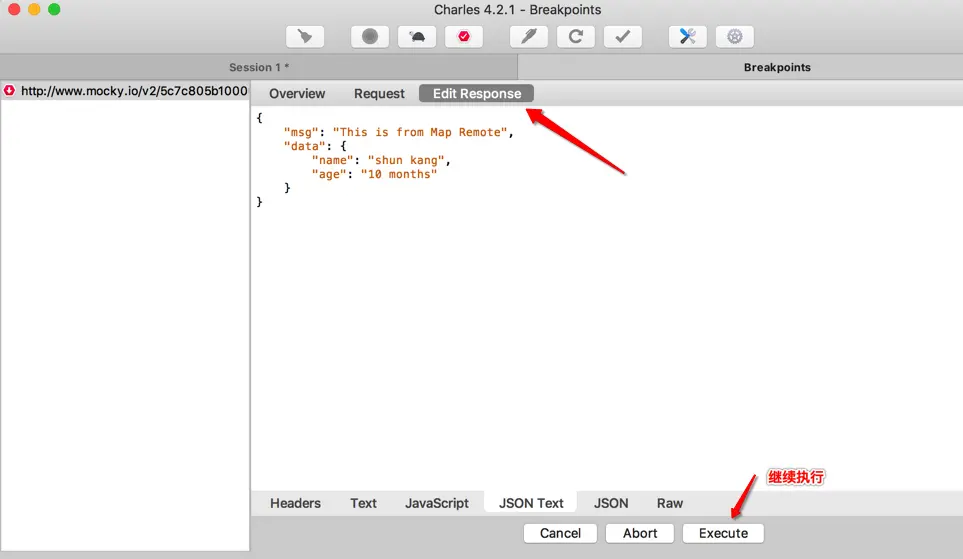
Task: Switch to the Raw view tab
Action: 669,503
